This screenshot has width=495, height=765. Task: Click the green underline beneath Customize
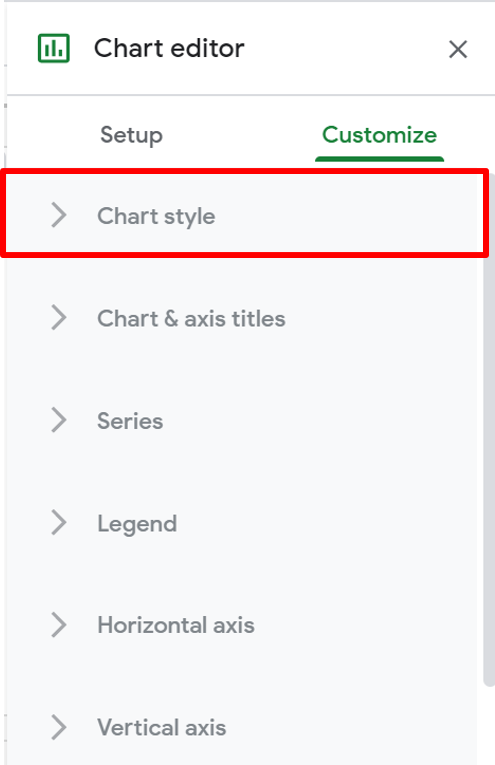tap(379, 159)
